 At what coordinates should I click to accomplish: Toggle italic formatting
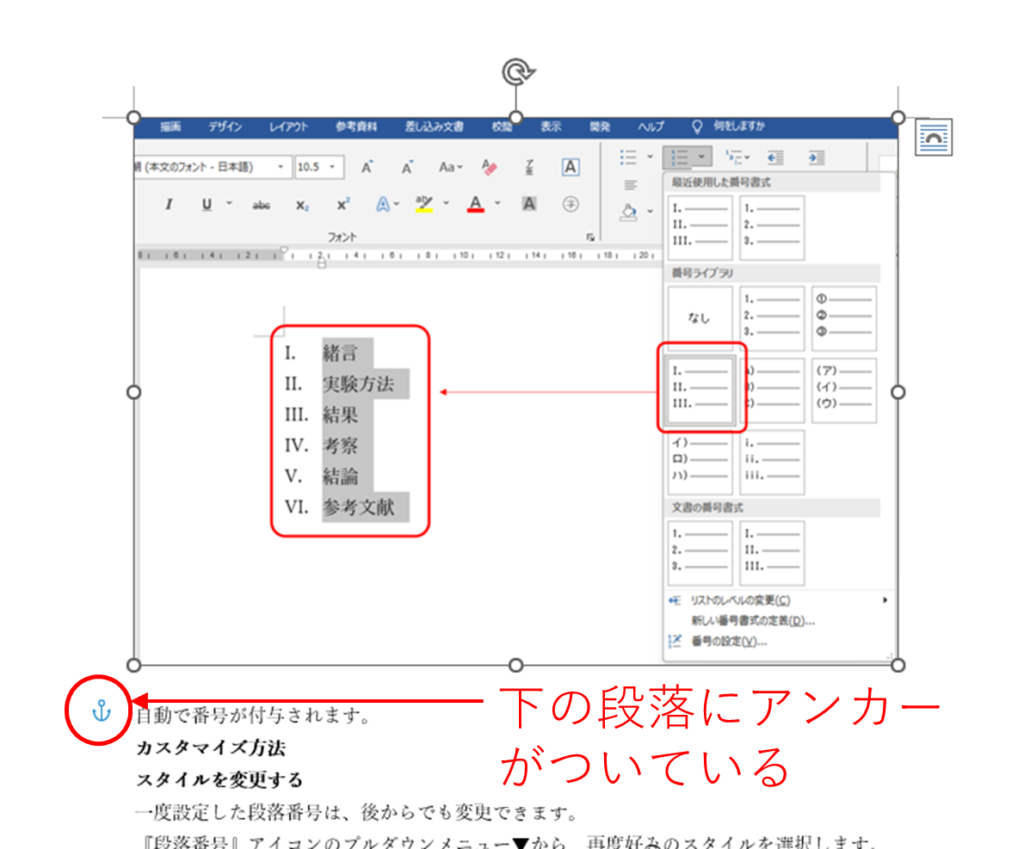pos(169,204)
